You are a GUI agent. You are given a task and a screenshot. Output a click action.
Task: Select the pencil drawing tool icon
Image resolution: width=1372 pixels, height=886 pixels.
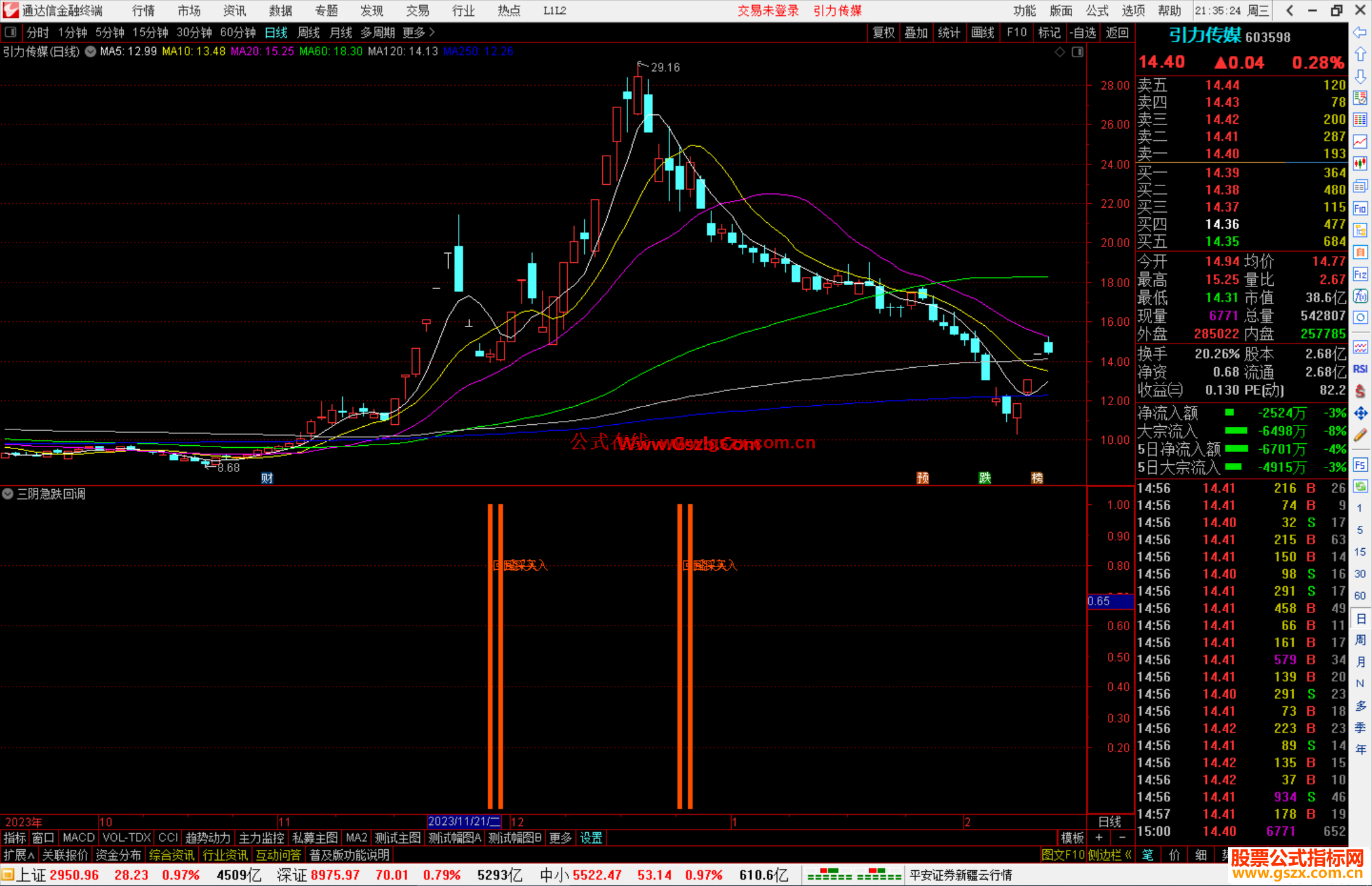coord(1360,436)
